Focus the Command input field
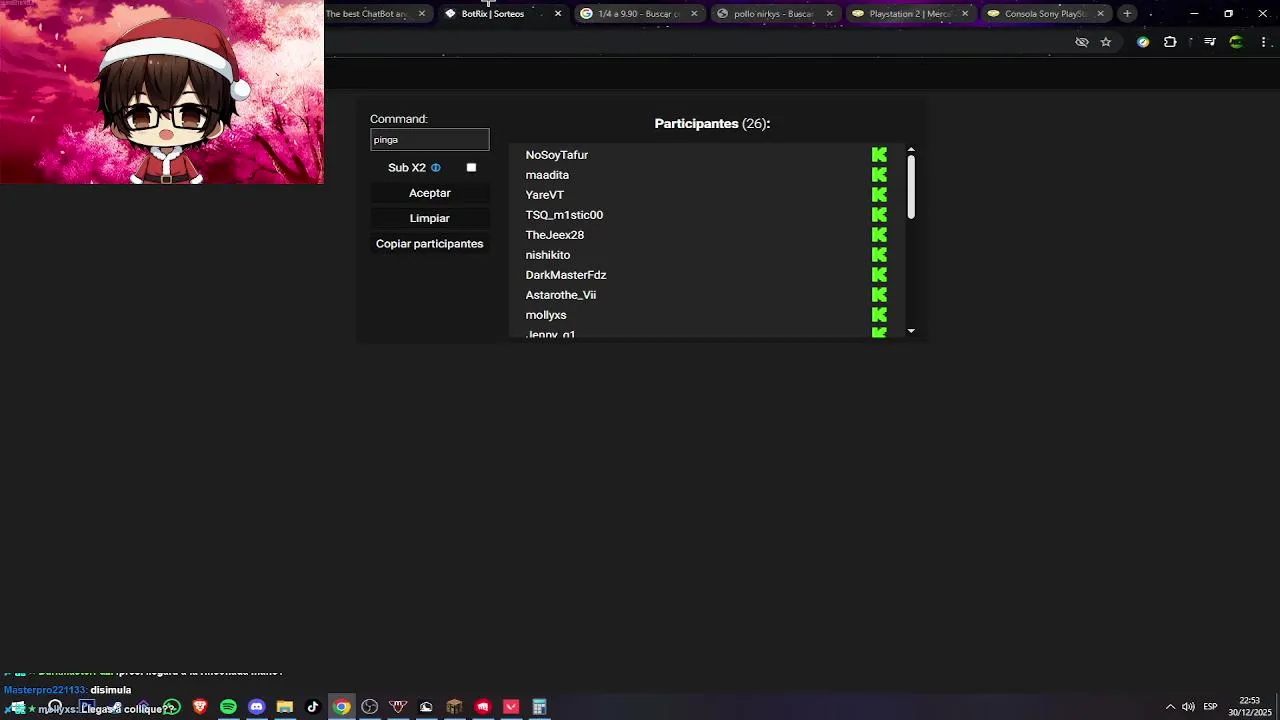This screenshot has height=720, width=1280. click(x=430, y=140)
